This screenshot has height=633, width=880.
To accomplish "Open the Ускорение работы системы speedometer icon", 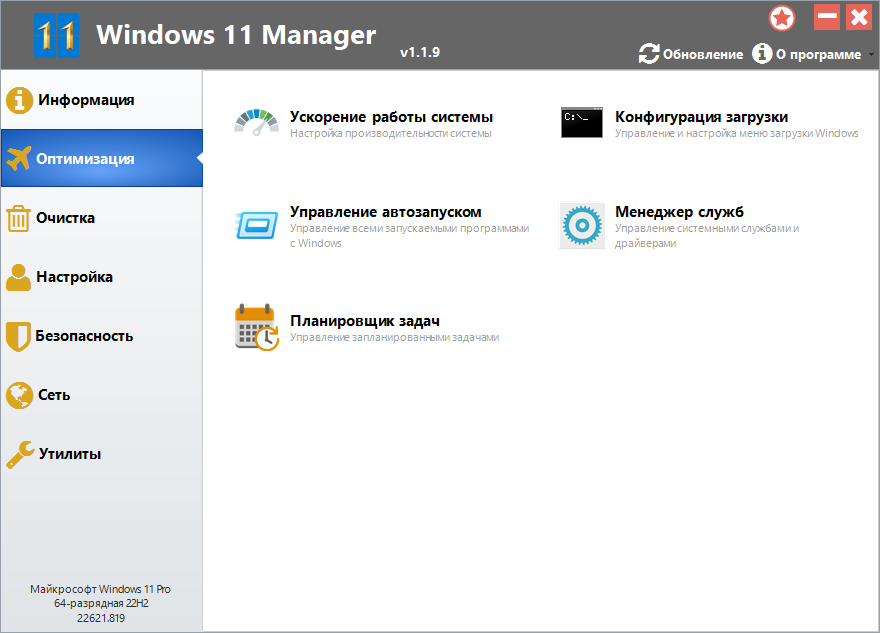I will pyautogui.click(x=258, y=121).
